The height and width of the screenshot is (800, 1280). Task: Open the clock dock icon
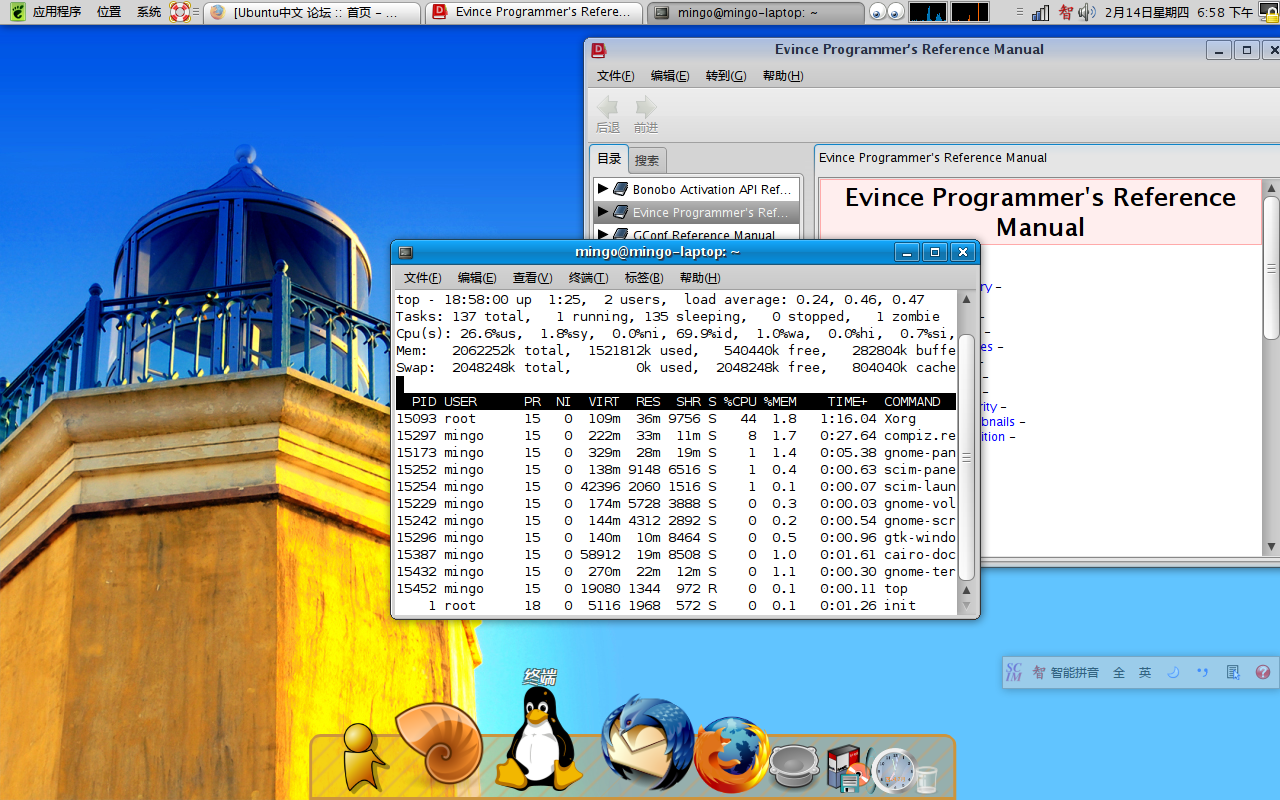[894, 770]
